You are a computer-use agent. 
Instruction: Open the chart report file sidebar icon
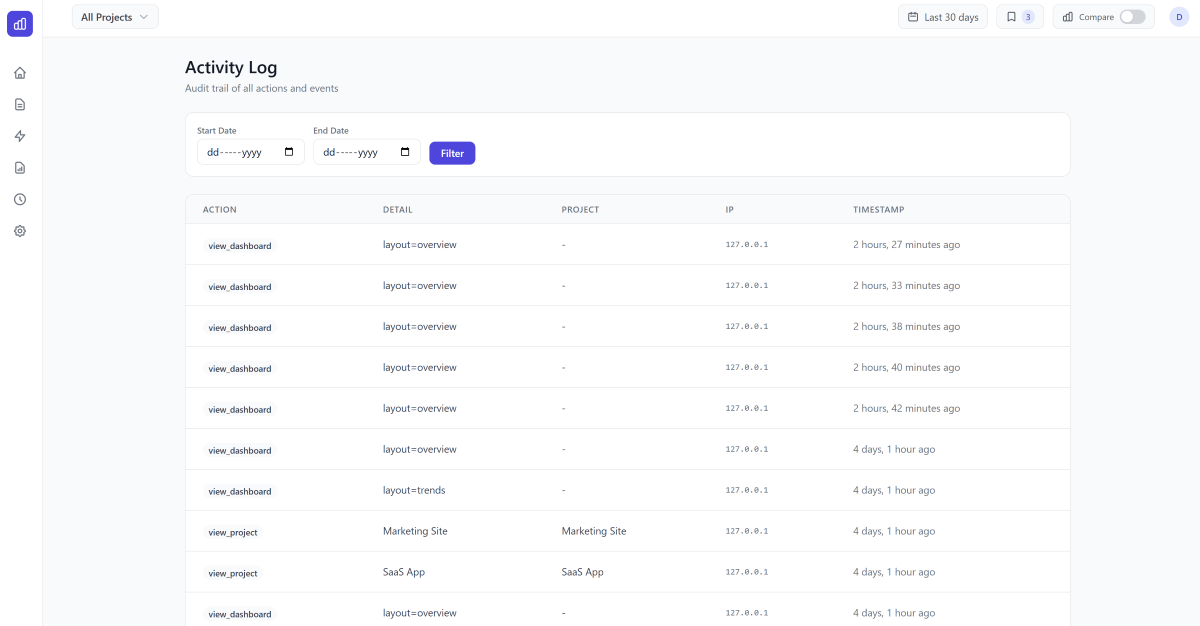20,168
